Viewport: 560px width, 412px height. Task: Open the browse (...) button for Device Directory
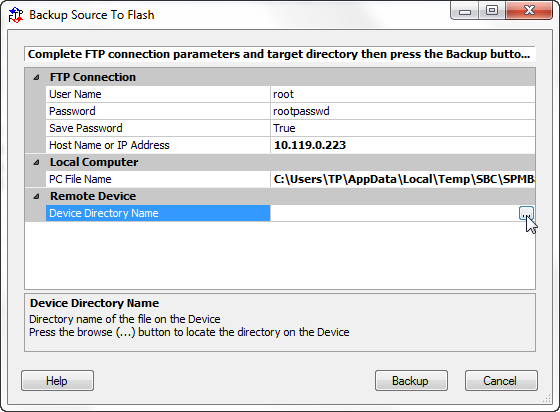[526, 213]
